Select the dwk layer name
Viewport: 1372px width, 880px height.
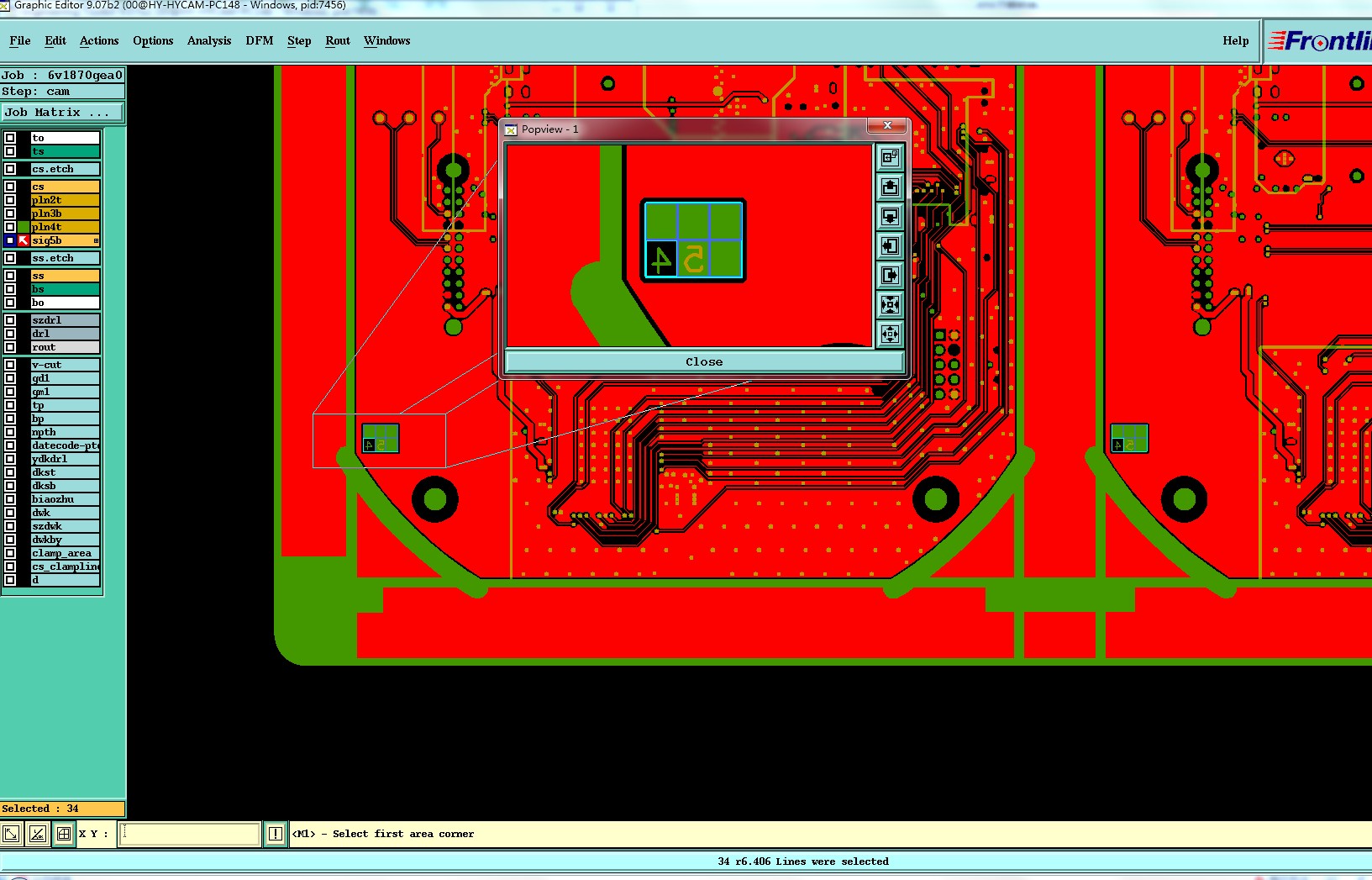tap(66, 513)
